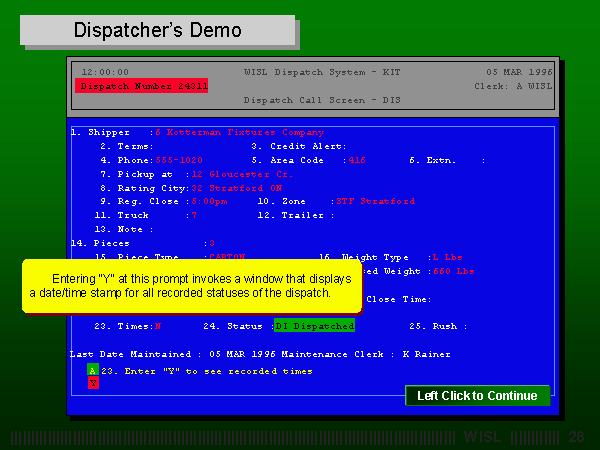The width and height of the screenshot is (600, 450).
Task: Select the Area Code field 416
Action: point(357,160)
